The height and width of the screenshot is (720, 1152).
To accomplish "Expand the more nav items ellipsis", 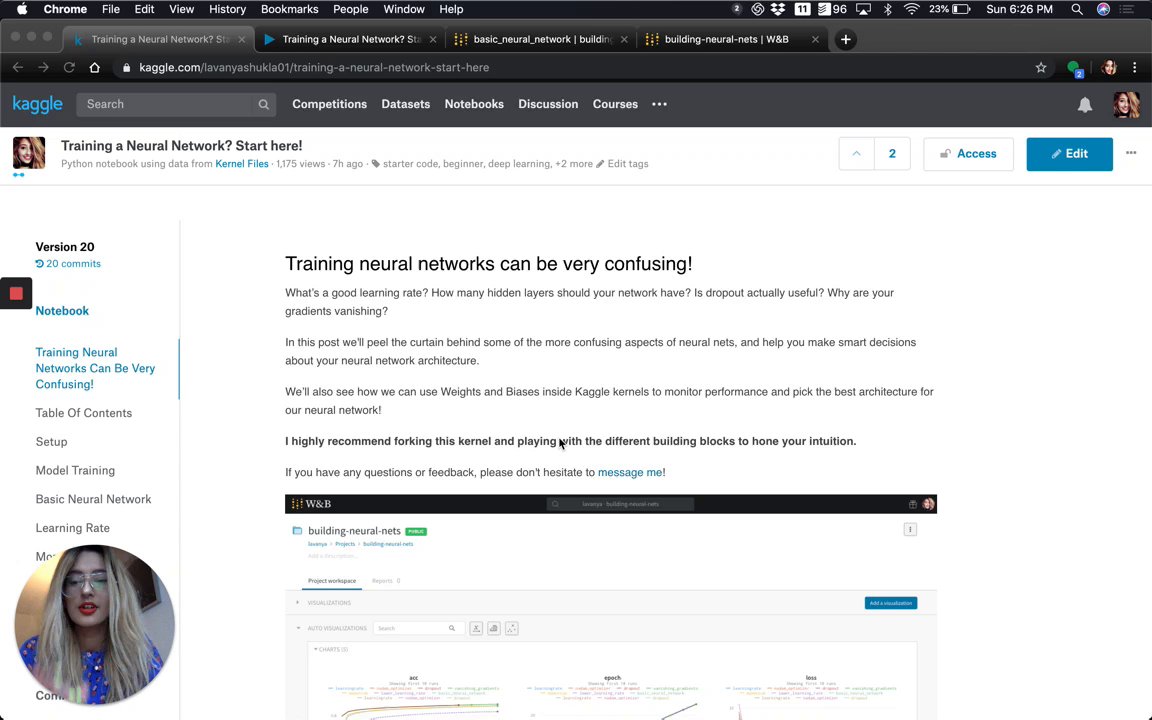I will coord(660,104).
